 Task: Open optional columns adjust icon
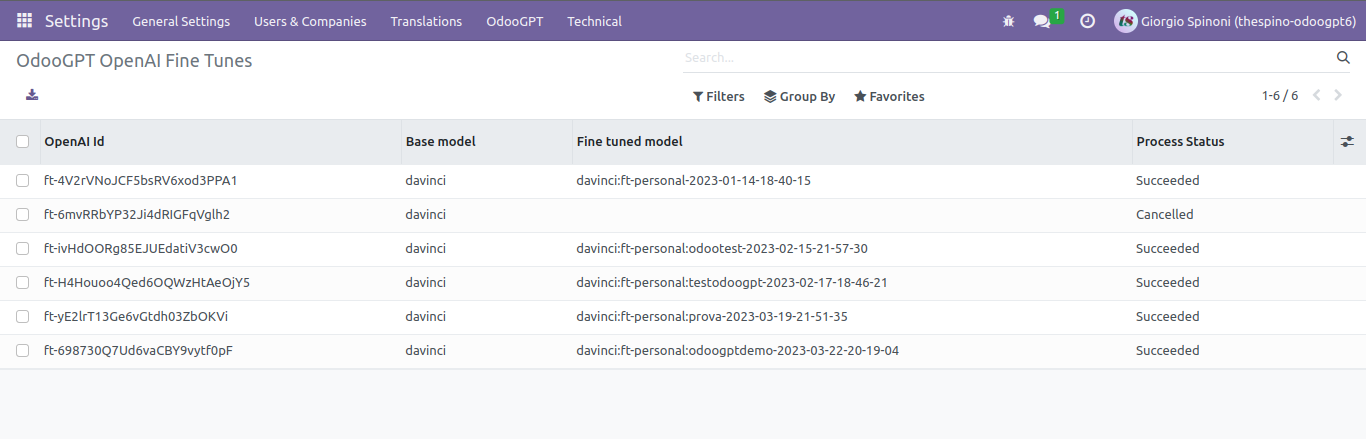pos(1347,142)
